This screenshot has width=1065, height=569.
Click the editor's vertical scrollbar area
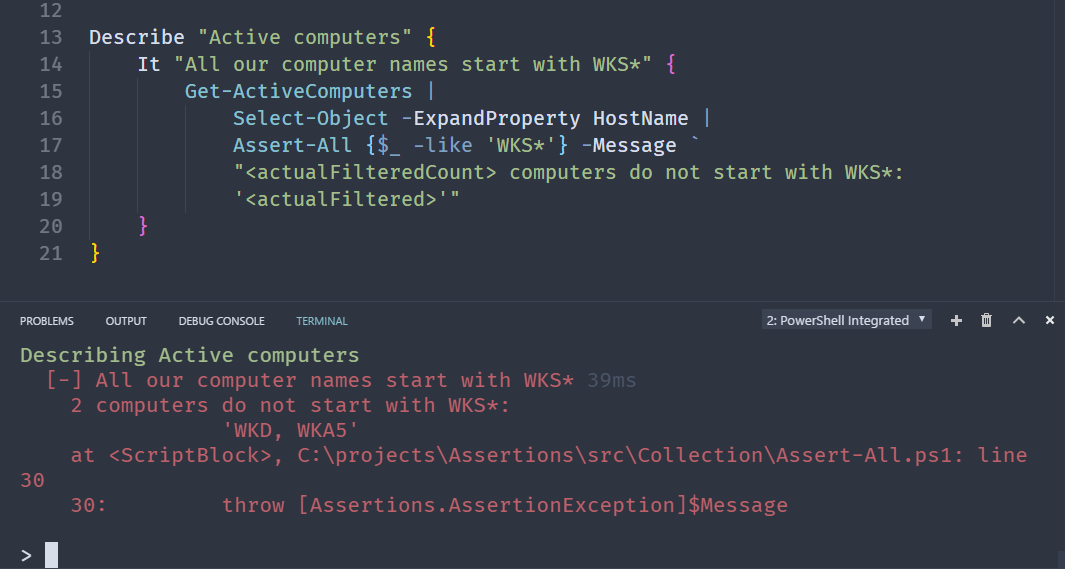(1058, 150)
